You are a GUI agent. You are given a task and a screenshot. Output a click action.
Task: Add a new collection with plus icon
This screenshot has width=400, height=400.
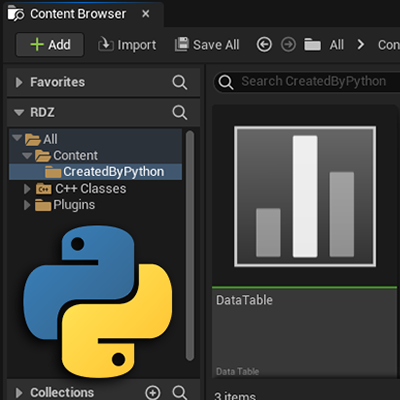click(x=153, y=393)
